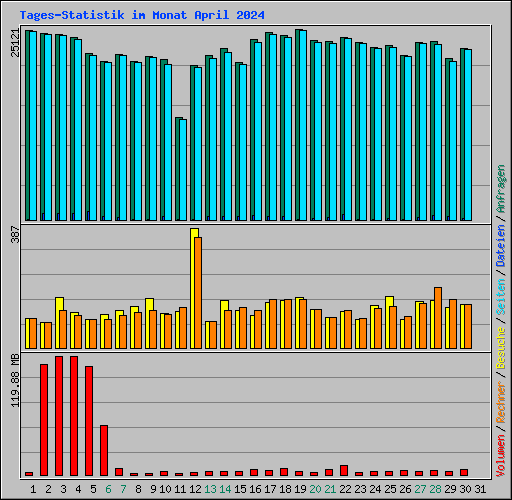Click the 25121 axis value label
This screenshot has height=500, width=512.
[x=15, y=43]
